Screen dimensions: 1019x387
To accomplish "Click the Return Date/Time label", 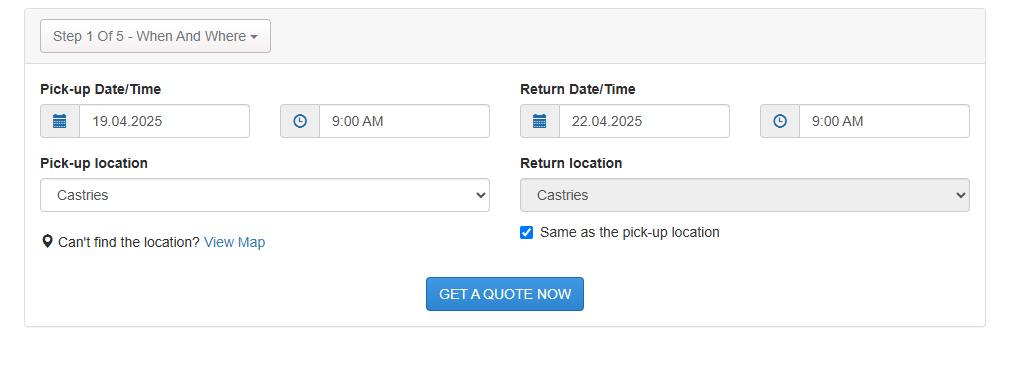I will (x=578, y=90).
